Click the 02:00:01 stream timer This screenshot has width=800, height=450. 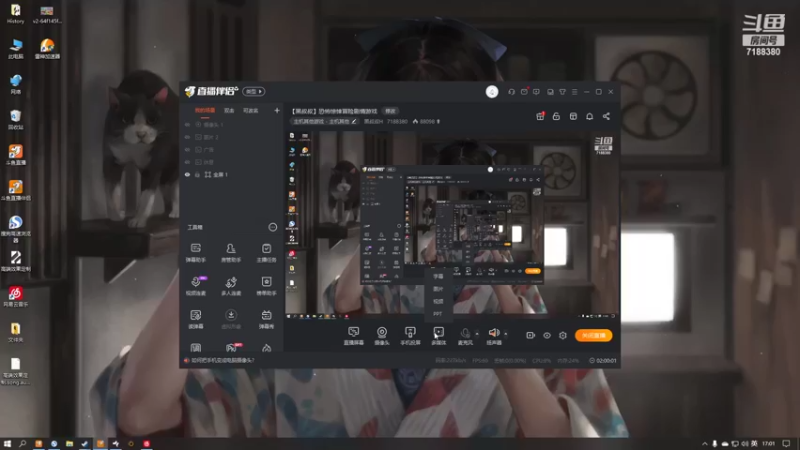coord(603,360)
